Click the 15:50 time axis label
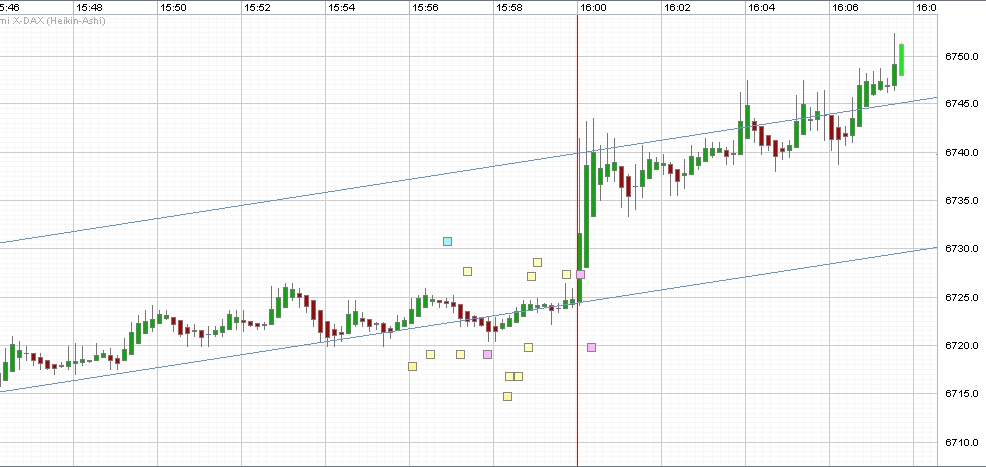 click(173, 8)
